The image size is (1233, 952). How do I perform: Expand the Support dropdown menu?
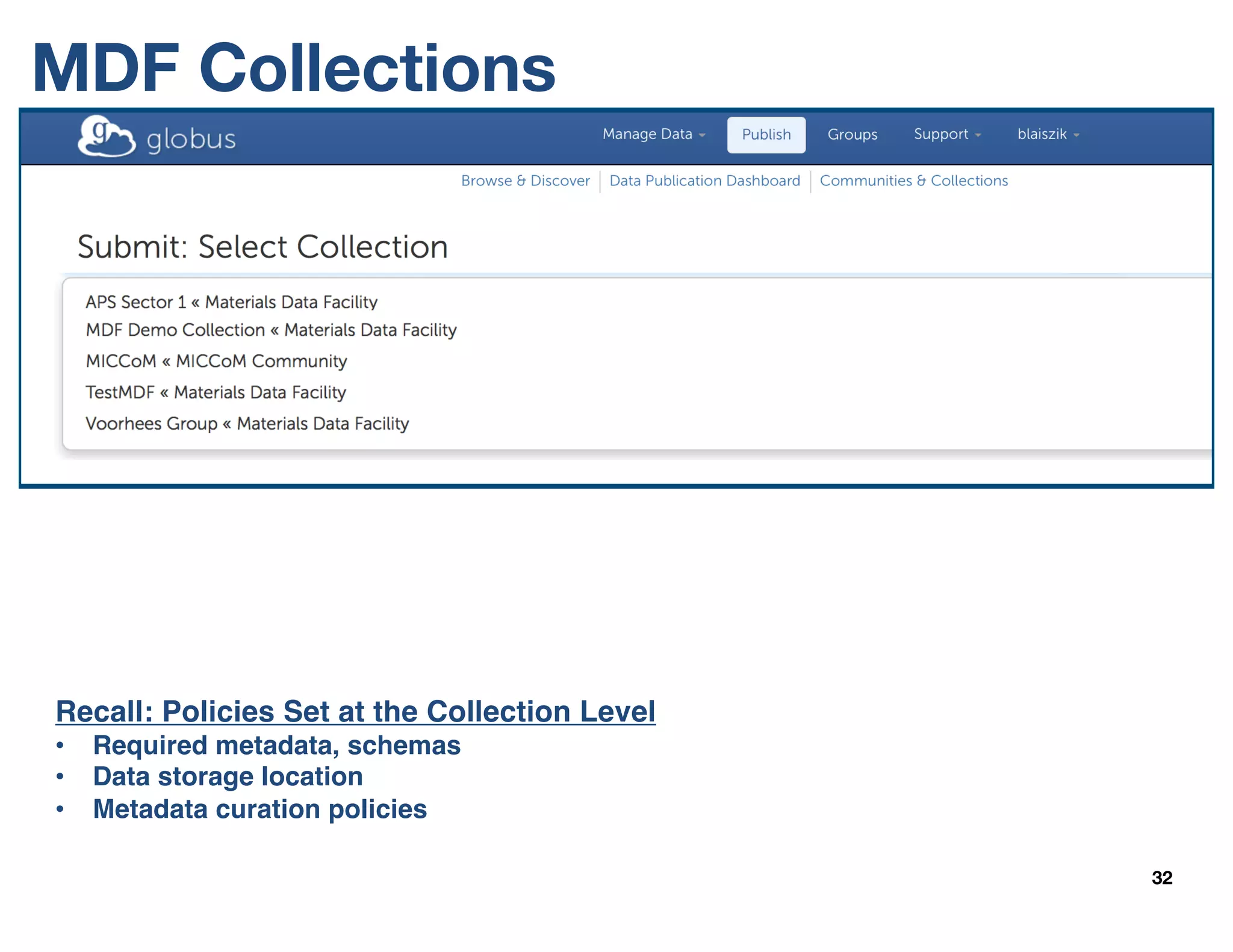(948, 134)
